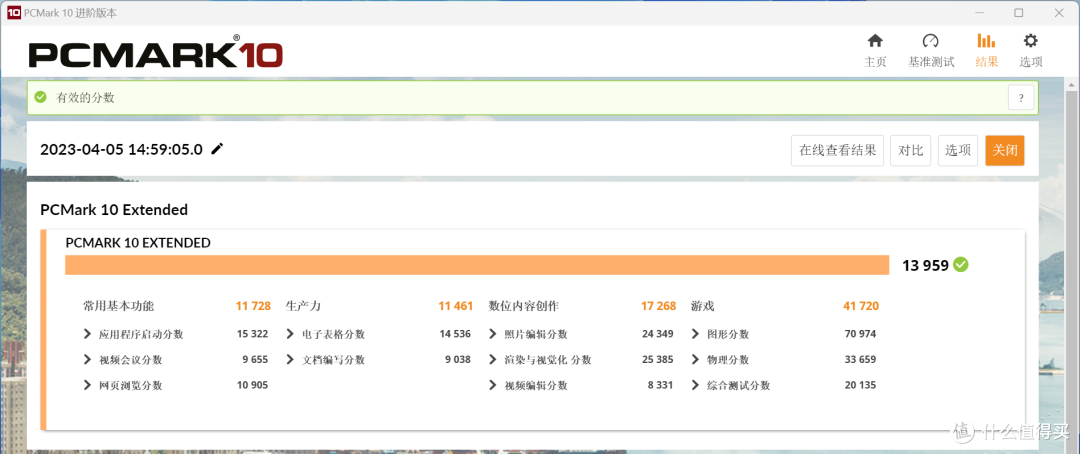Viewport: 1080px width, 454px height.
Task: Select the 生产力 heading
Action: tap(303, 306)
